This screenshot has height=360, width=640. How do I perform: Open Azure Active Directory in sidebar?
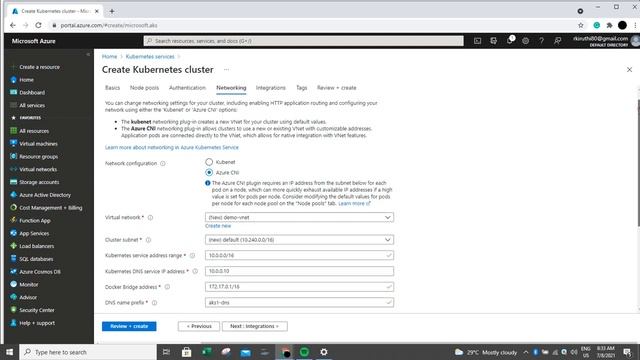45,195
